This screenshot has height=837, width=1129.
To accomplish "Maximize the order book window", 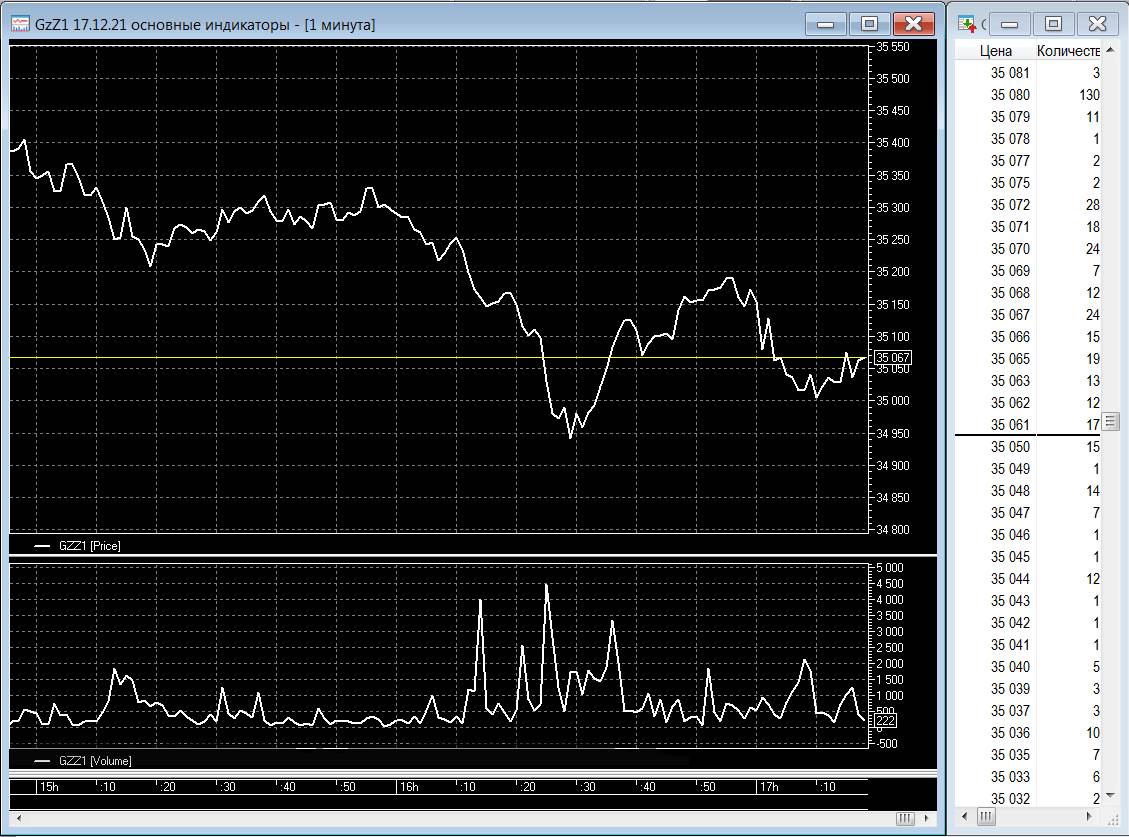I will pos(1053,24).
